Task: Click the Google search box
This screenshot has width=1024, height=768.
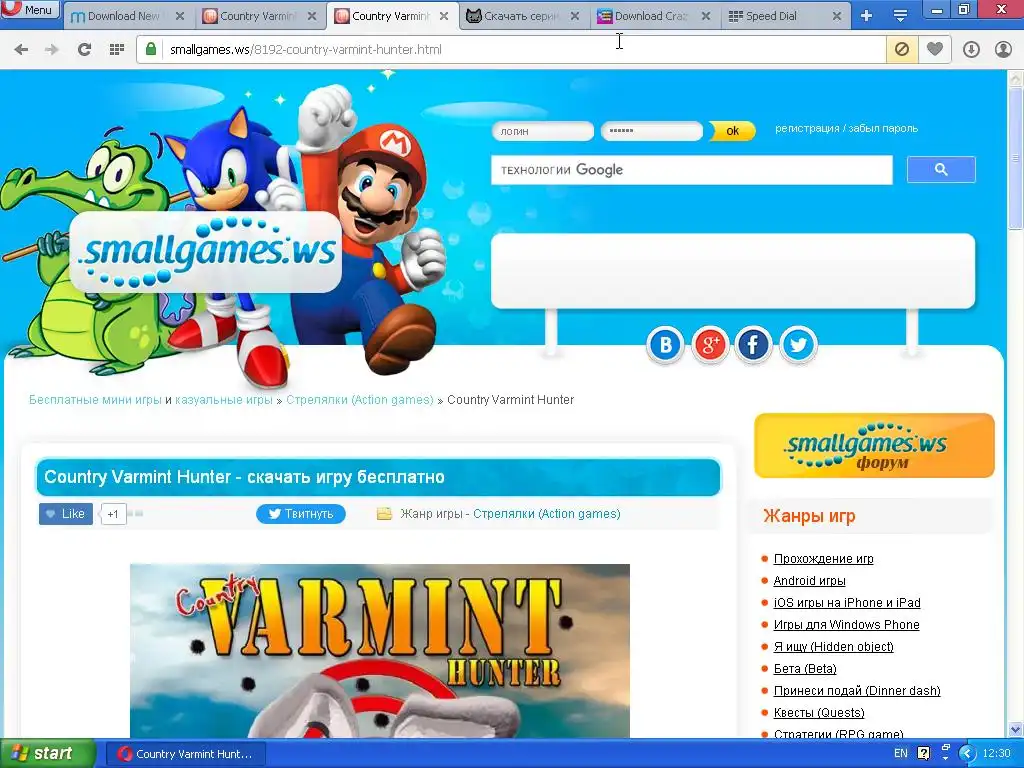Action: (x=692, y=170)
